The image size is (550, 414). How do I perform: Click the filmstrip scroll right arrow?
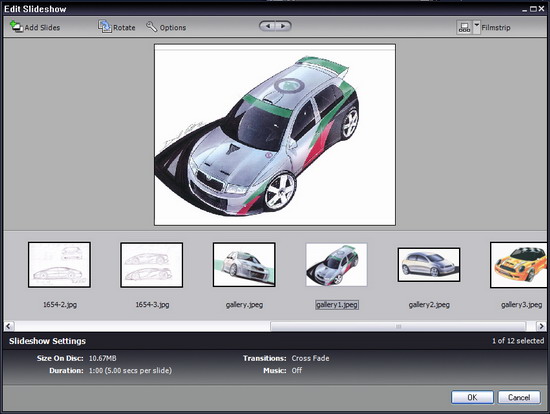[541, 326]
